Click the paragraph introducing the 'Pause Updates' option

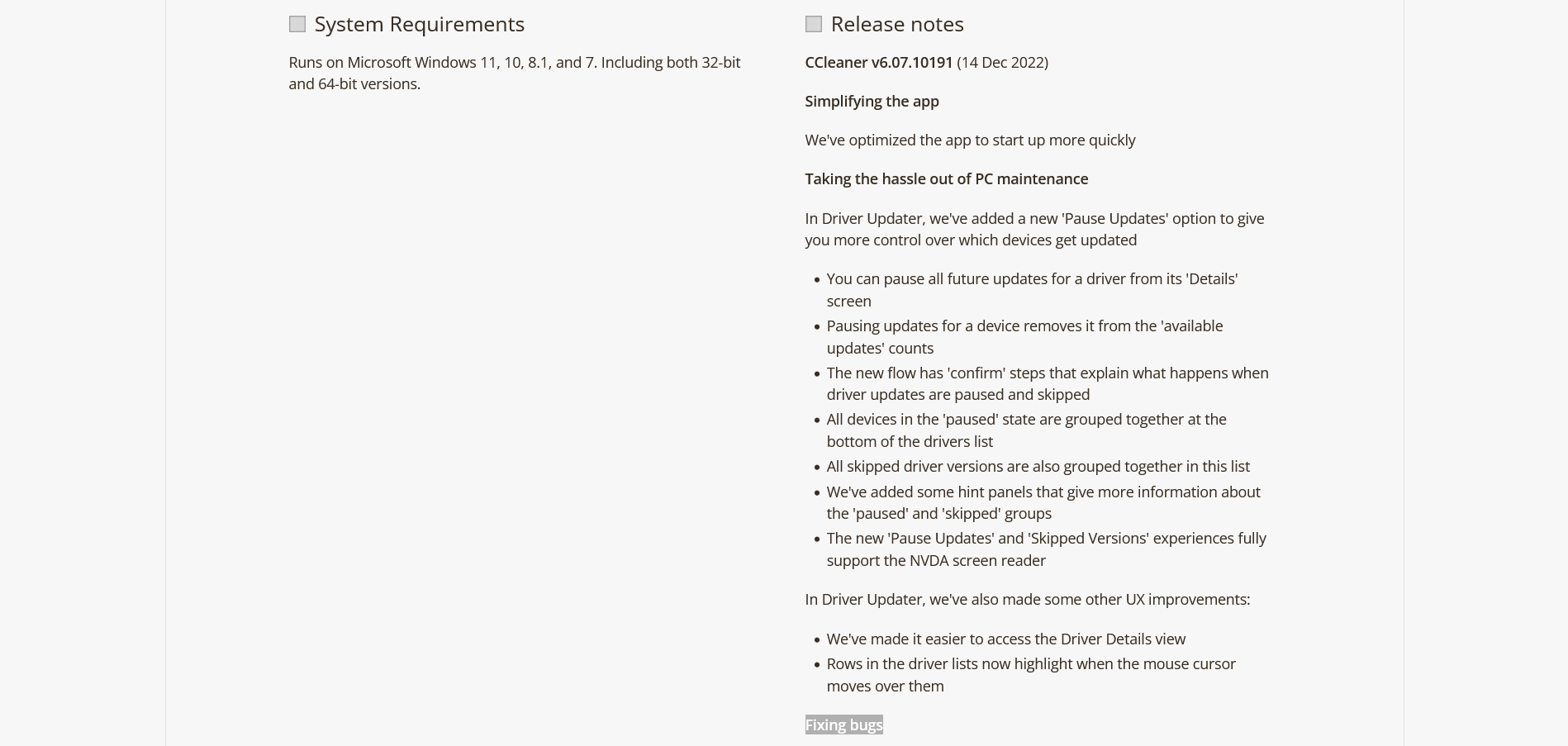pos(1033,229)
